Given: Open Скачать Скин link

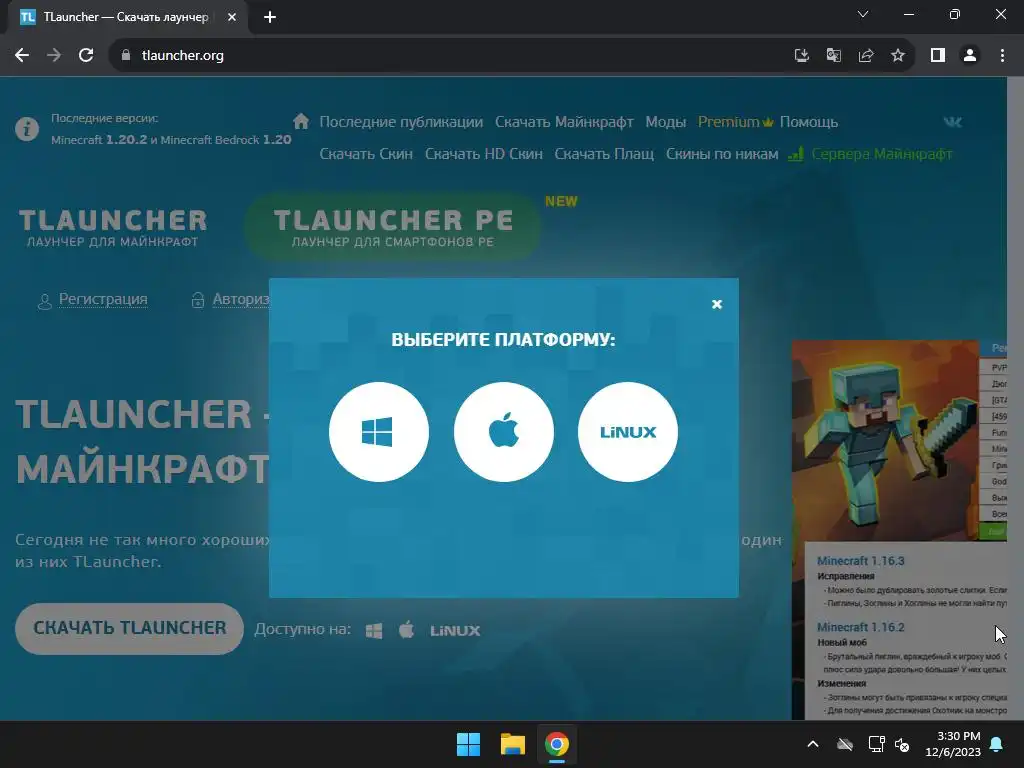Looking at the screenshot, I should [366, 154].
